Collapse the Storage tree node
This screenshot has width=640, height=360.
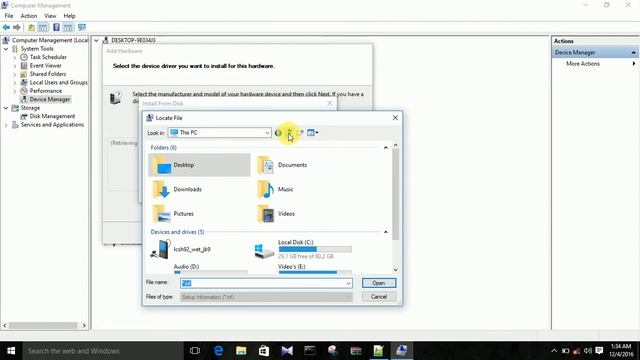coord(6,108)
